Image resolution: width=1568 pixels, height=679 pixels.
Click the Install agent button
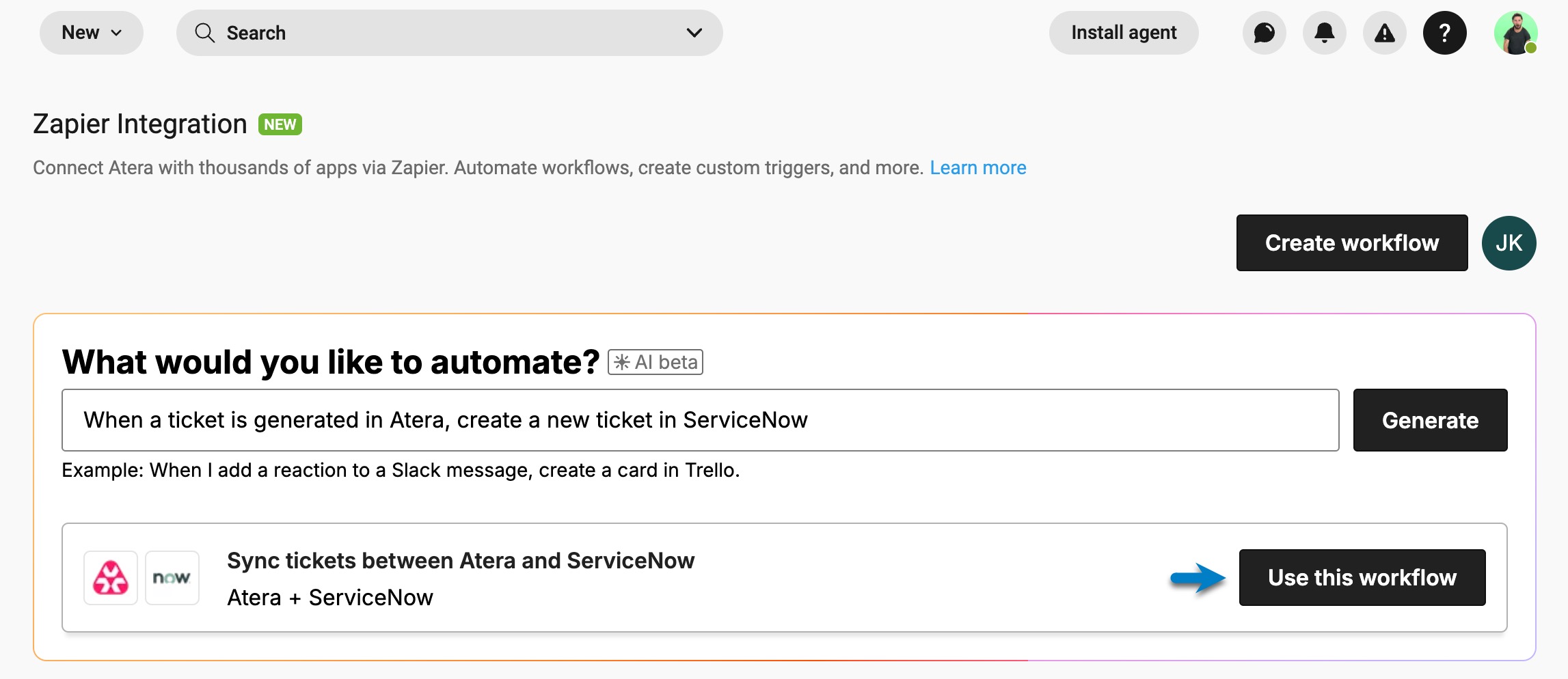(1124, 33)
